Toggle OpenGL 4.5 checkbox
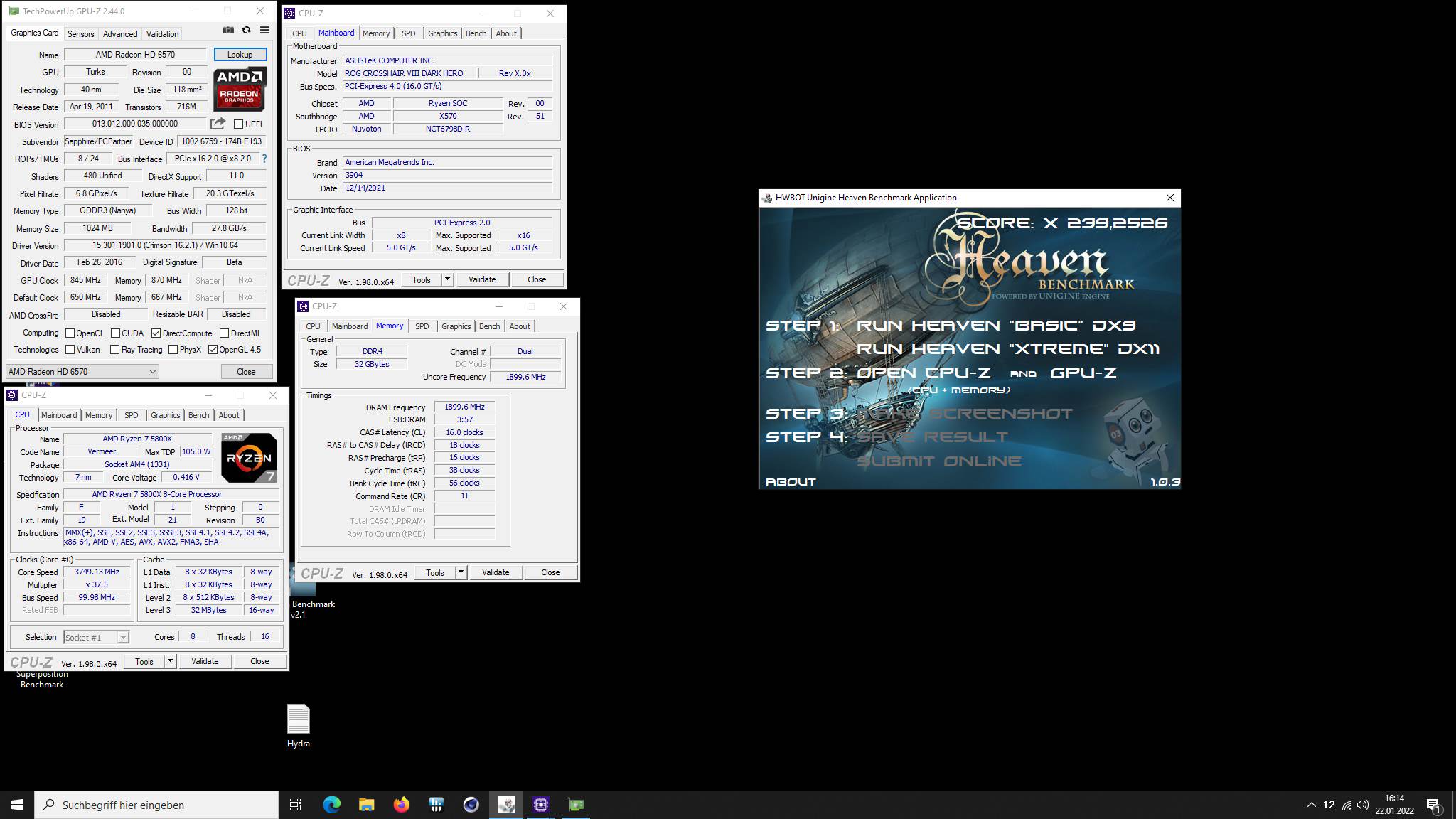 tap(213, 350)
